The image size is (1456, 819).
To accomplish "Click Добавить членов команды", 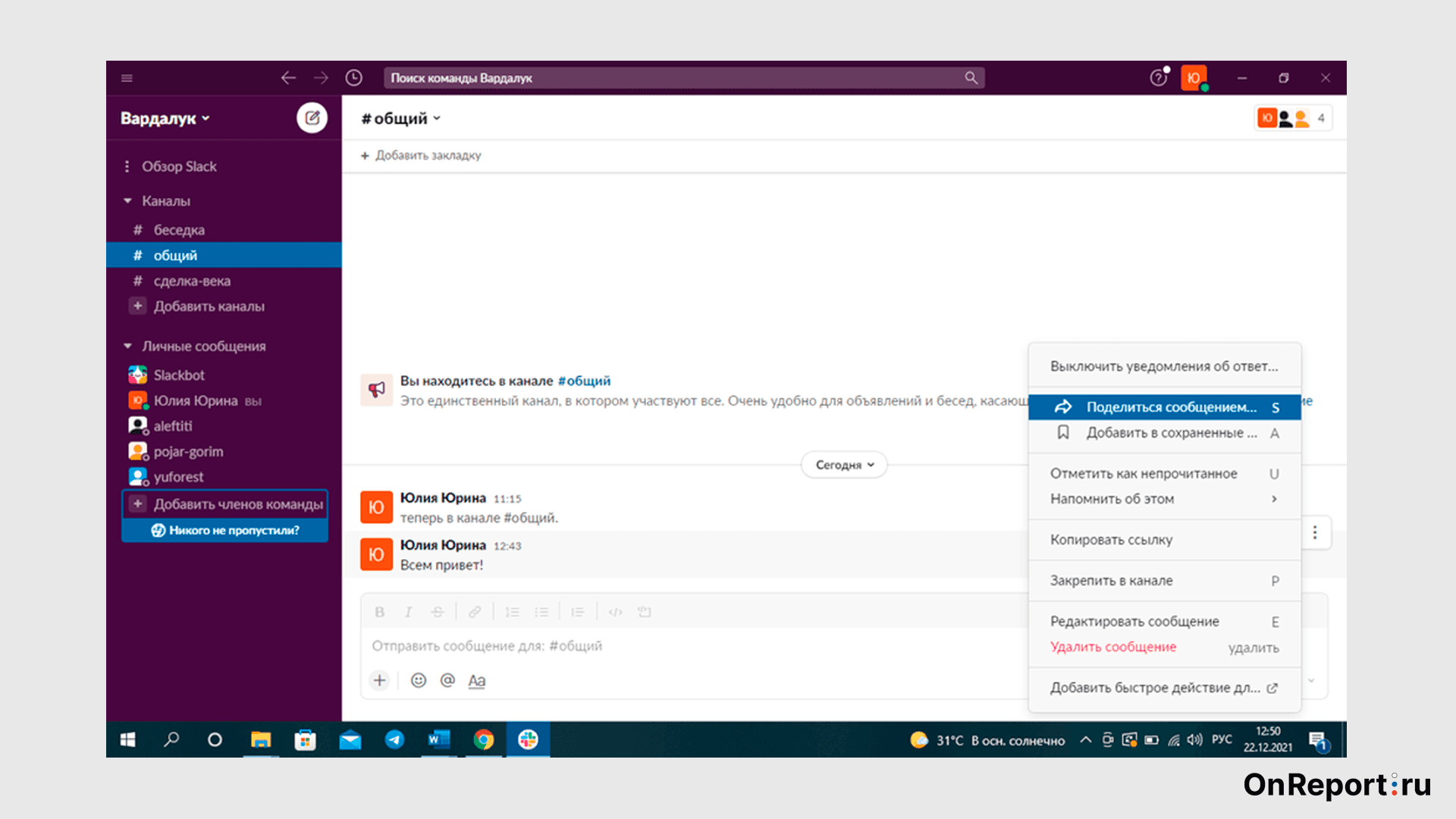I will point(225,504).
